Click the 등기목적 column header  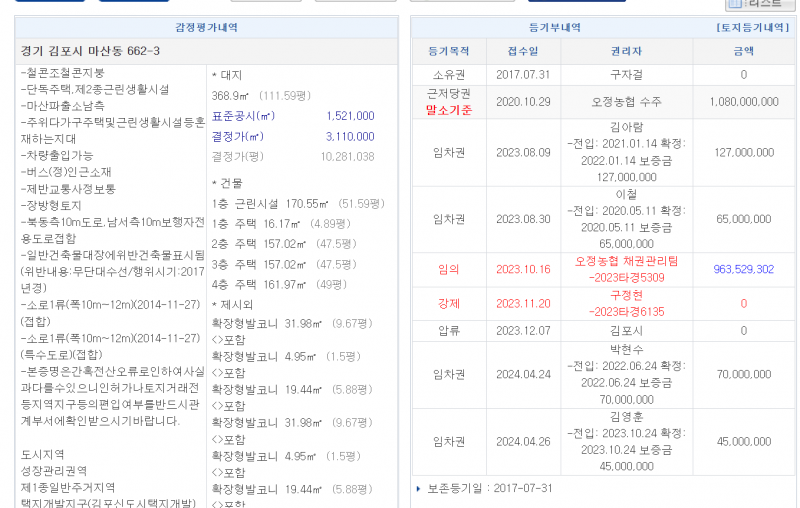click(449, 50)
